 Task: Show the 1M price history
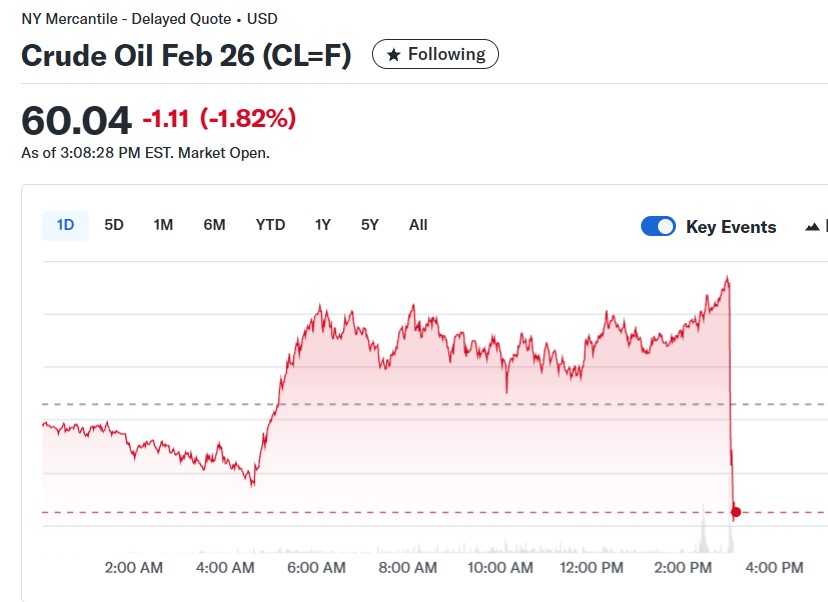(163, 225)
